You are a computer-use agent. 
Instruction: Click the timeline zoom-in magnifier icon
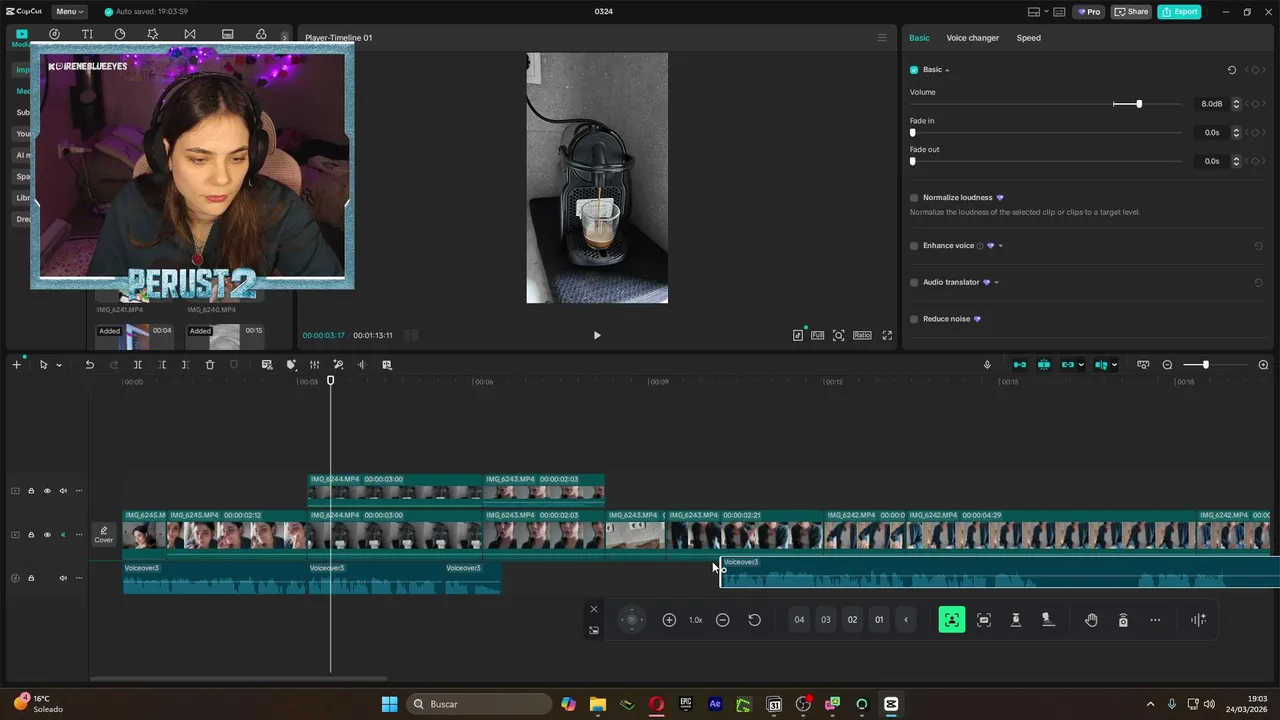coord(1263,365)
